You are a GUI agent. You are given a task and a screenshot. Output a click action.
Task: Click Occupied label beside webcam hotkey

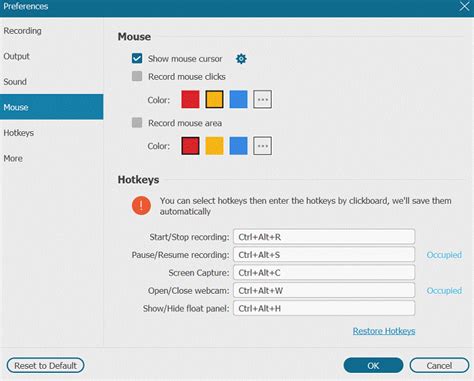(444, 291)
